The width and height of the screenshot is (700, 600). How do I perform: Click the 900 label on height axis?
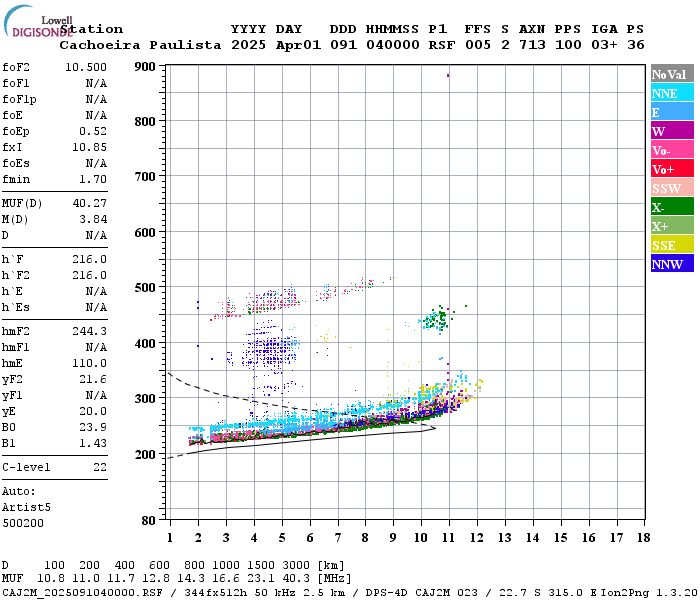(145, 67)
